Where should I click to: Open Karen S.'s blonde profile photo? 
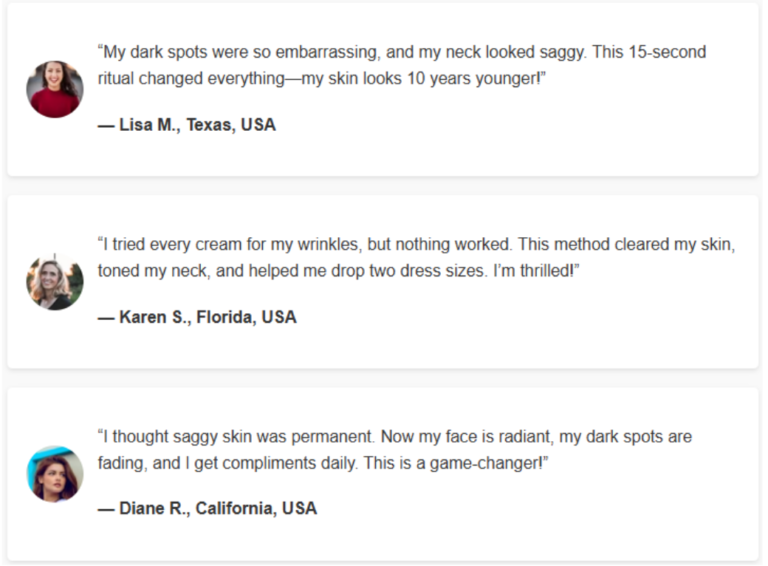pyautogui.click(x=55, y=282)
